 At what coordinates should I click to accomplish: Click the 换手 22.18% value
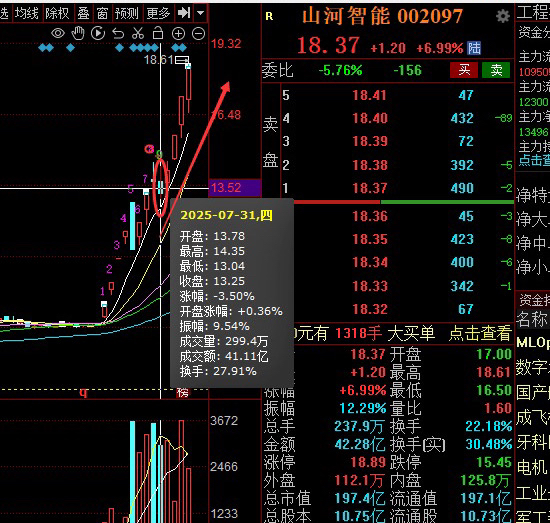coord(489,427)
